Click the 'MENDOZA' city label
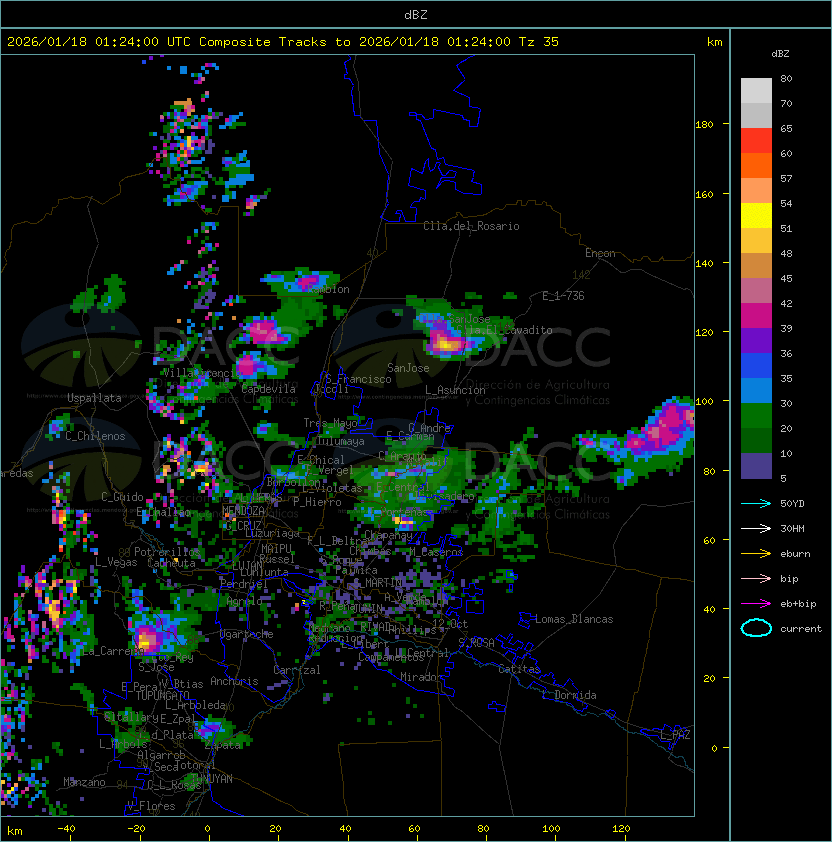This screenshot has height=842, width=832. click(243, 510)
